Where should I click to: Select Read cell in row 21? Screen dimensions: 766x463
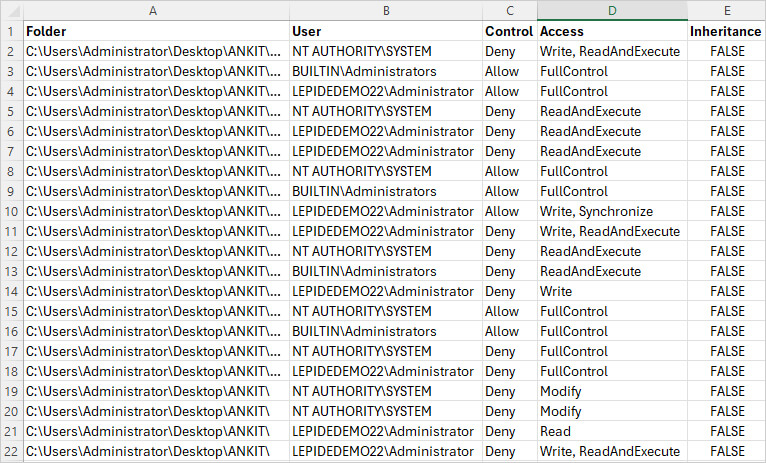[612, 432]
